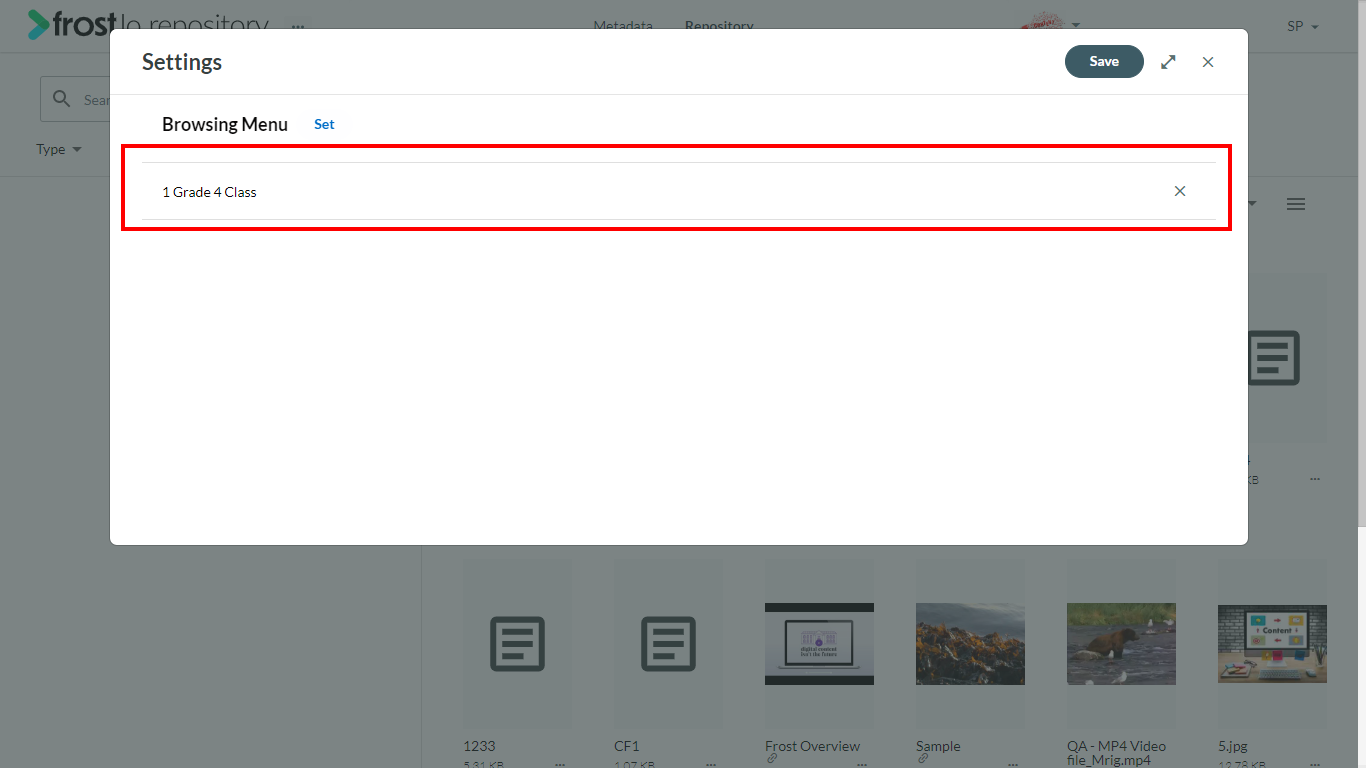Close the Settings dialog
This screenshot has height=768, width=1366.
pos(1208,62)
